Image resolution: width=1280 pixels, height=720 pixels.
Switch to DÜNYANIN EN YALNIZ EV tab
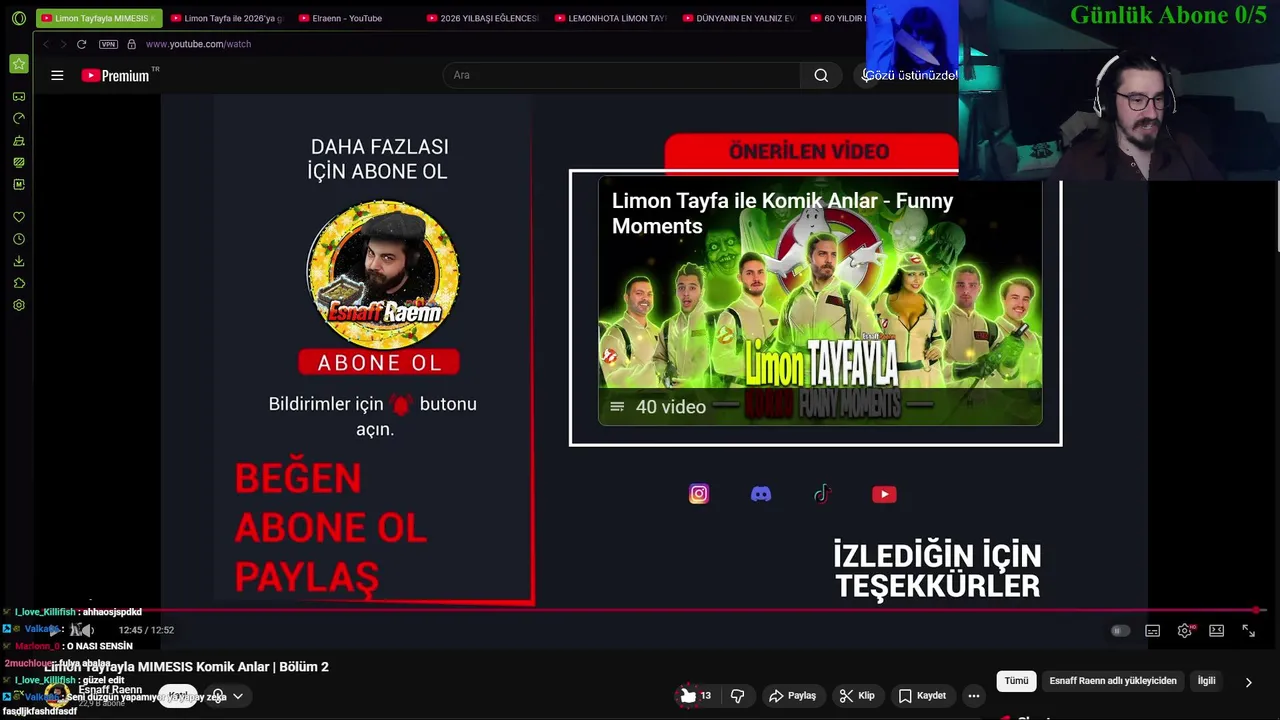click(x=738, y=18)
